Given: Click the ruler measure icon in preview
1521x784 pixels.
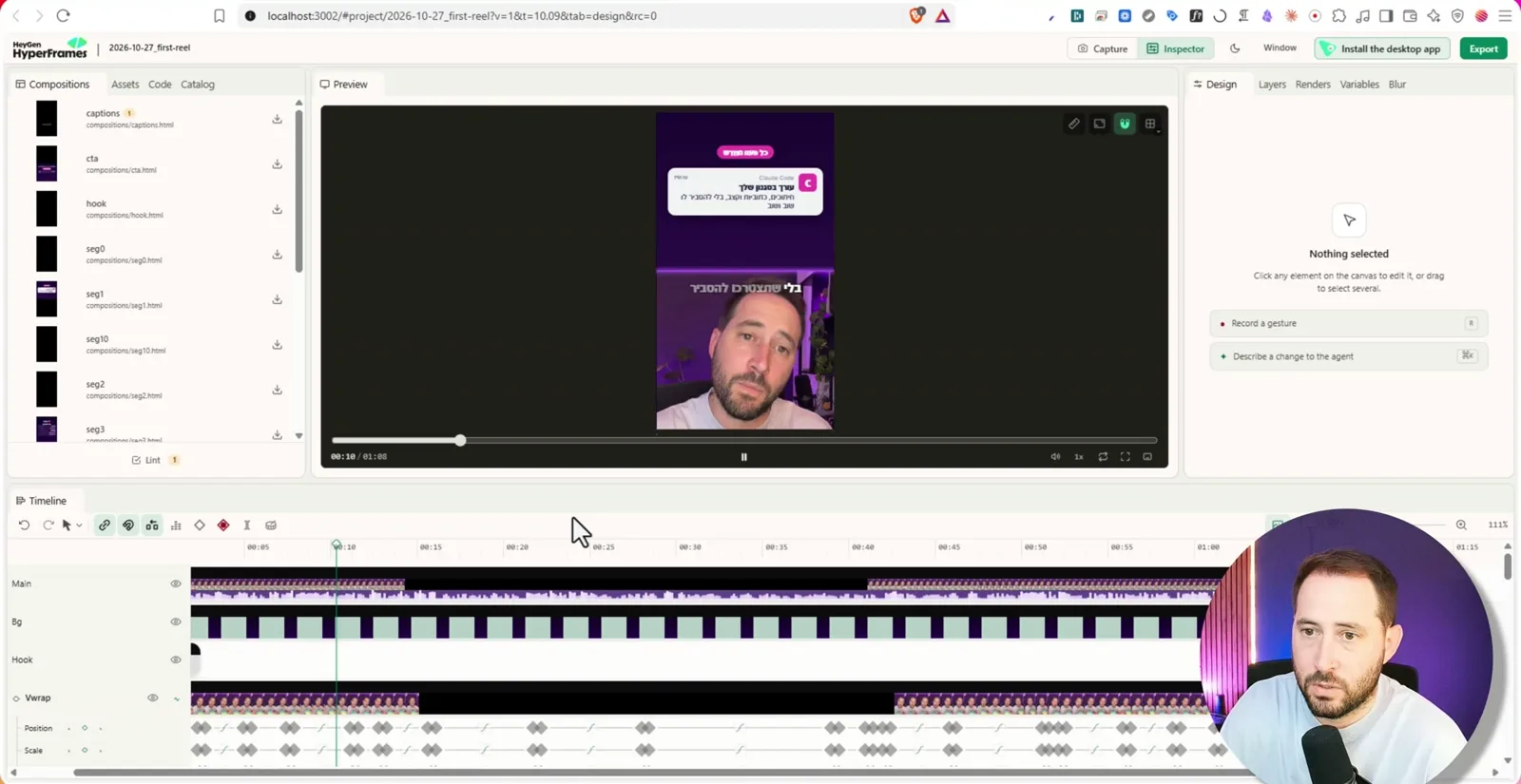Looking at the screenshot, I should coord(1073,124).
